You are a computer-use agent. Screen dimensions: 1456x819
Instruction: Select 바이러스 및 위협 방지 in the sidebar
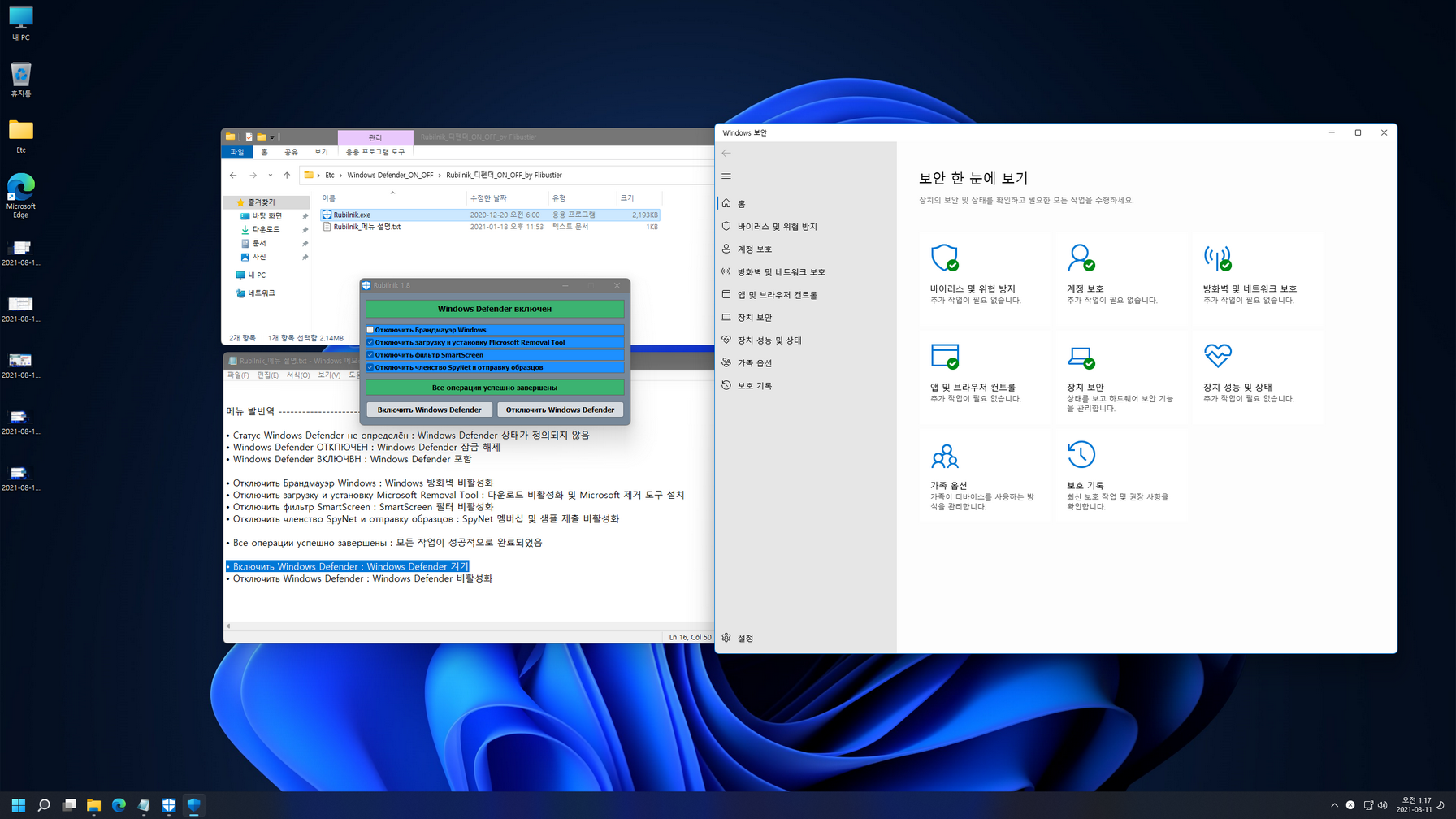click(805, 226)
